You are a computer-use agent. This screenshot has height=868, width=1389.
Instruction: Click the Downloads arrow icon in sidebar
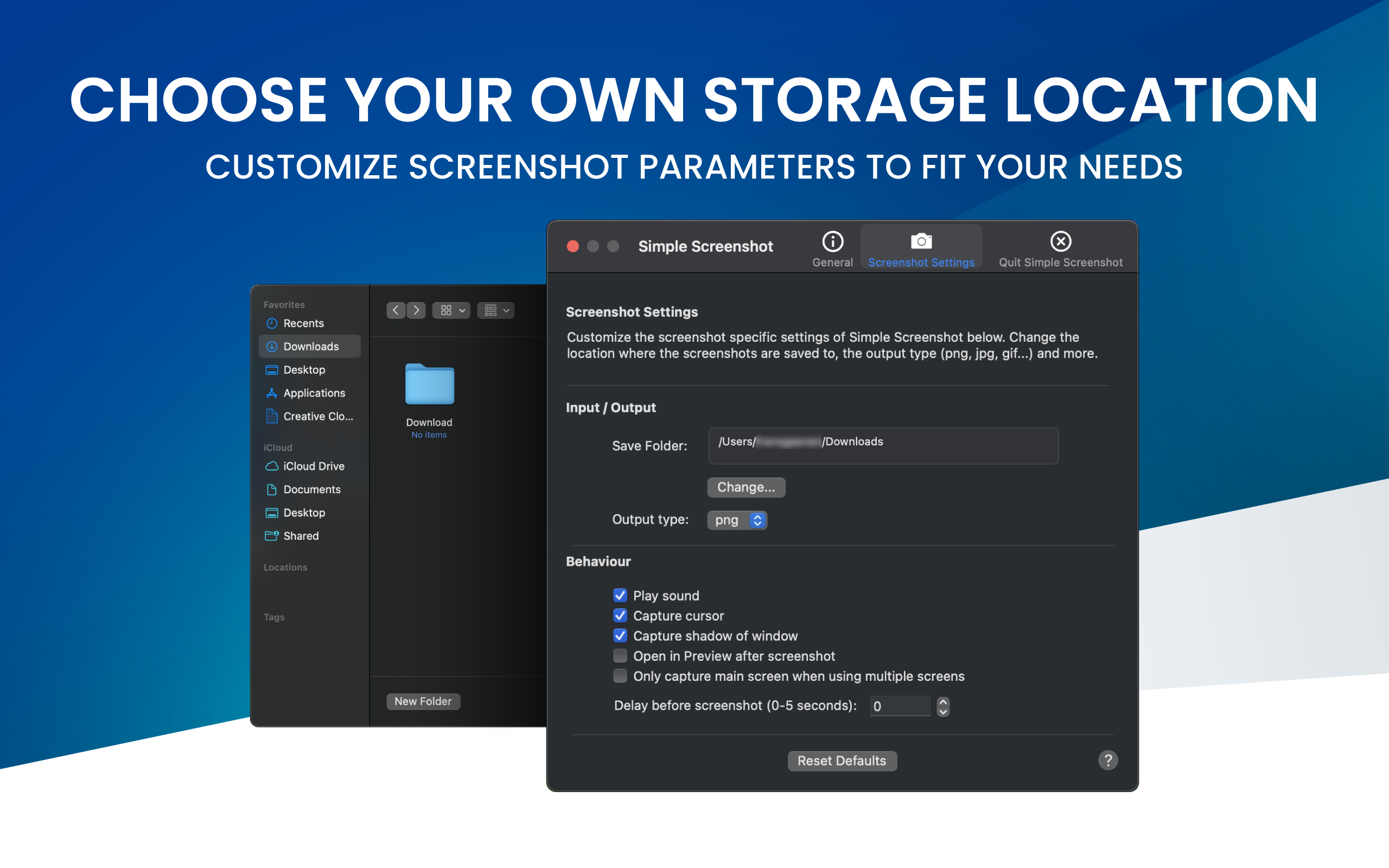272,347
